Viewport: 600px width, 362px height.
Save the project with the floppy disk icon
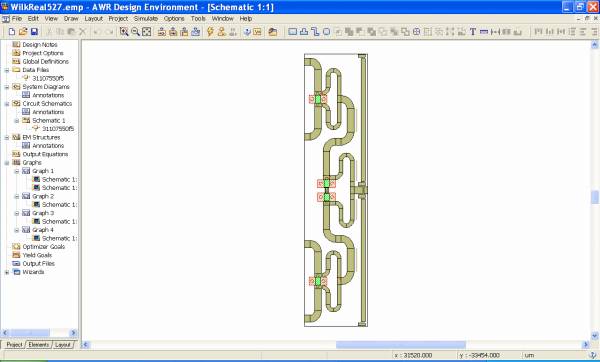[x=34, y=32]
